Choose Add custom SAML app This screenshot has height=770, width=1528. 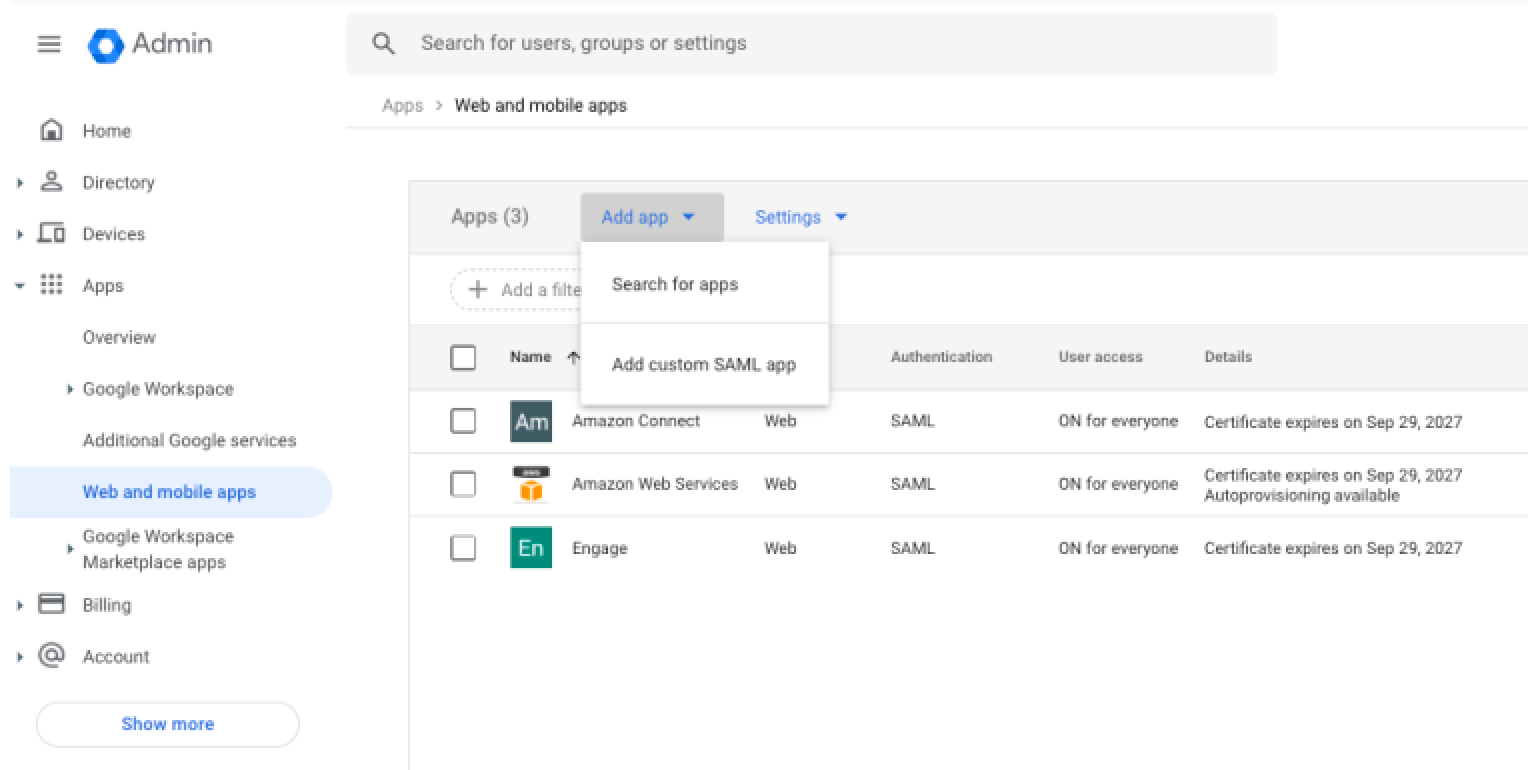click(x=703, y=365)
